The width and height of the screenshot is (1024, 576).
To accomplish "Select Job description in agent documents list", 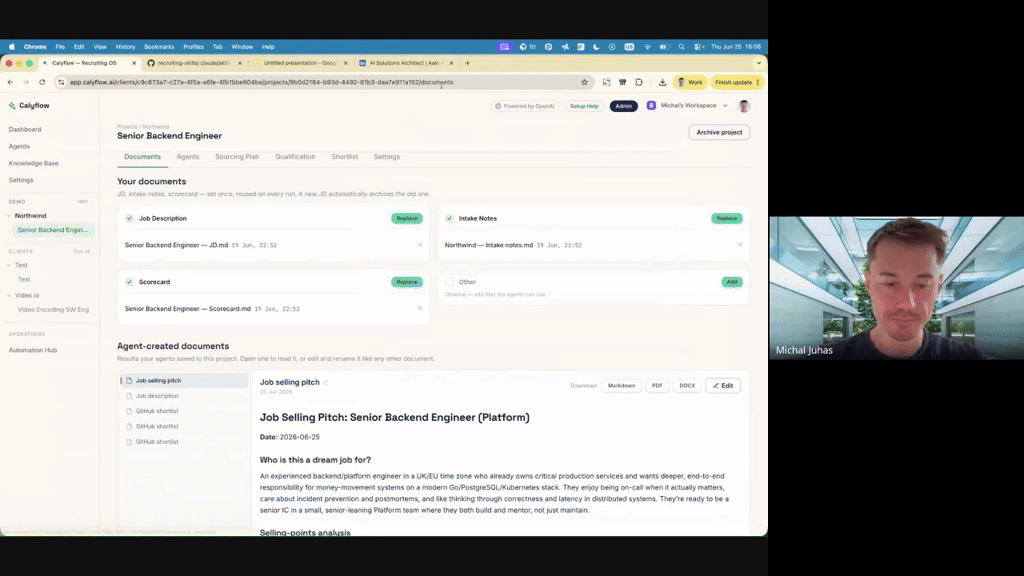I will pos(157,396).
